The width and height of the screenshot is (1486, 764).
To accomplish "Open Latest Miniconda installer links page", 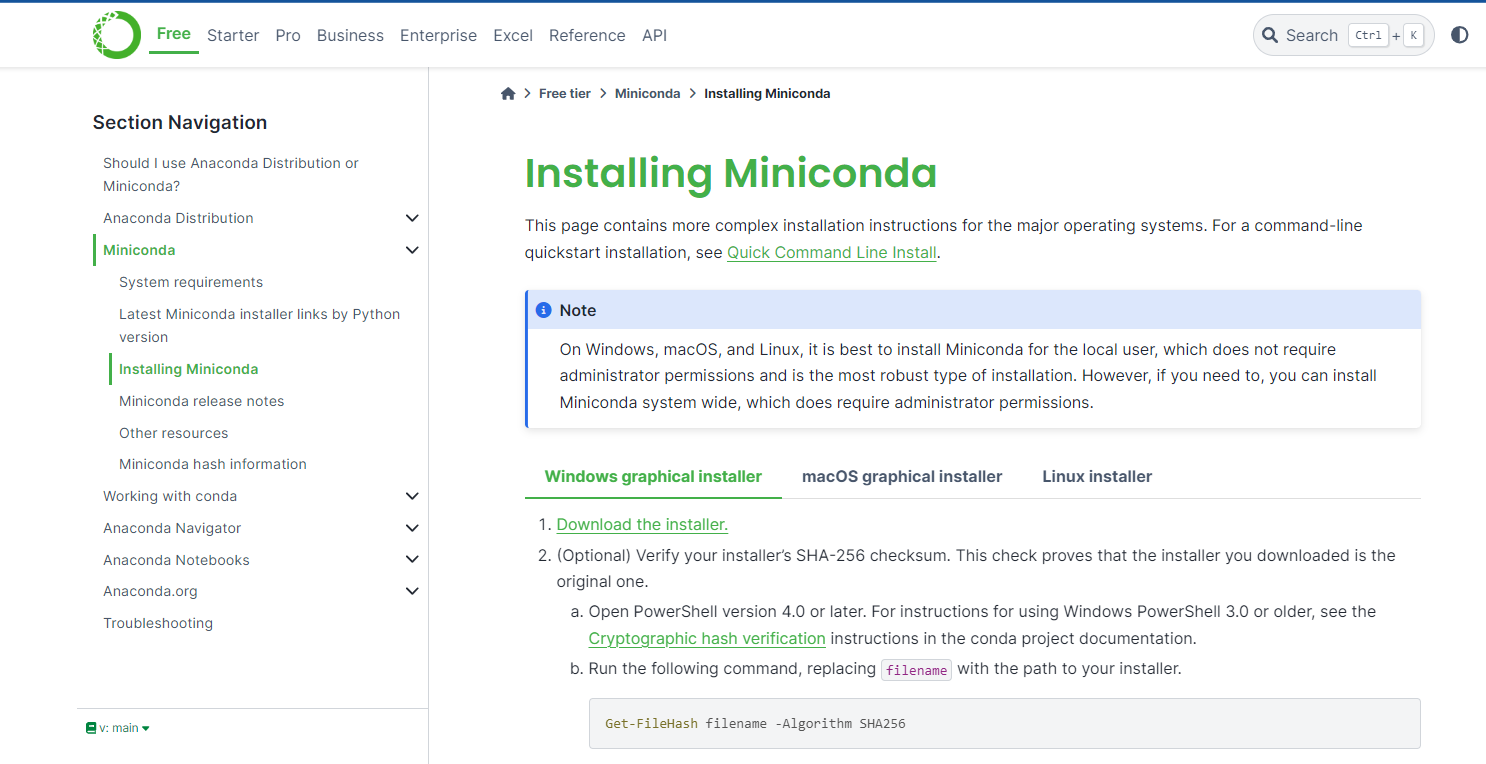I will [x=259, y=325].
